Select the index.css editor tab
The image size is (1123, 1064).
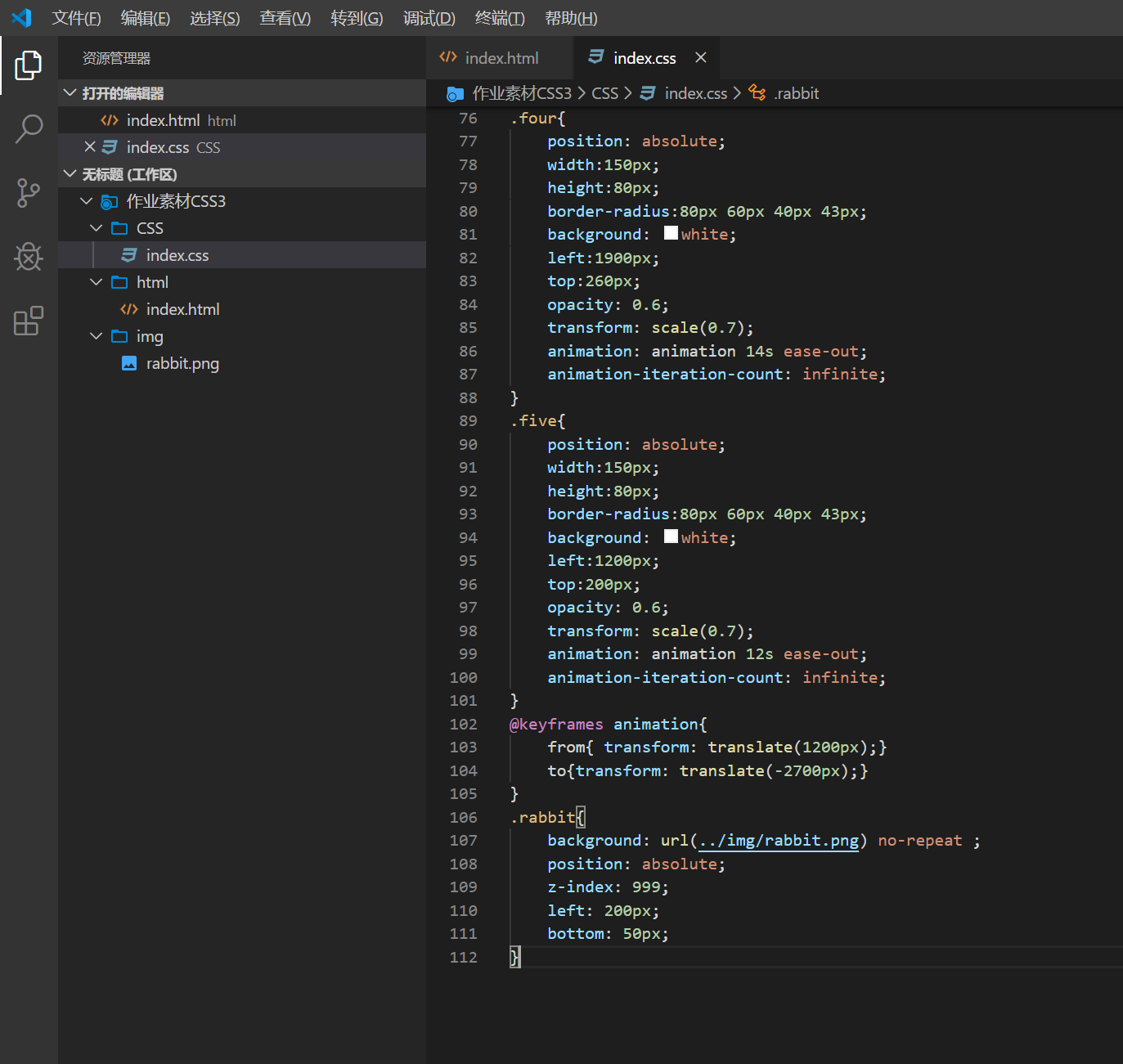645,58
